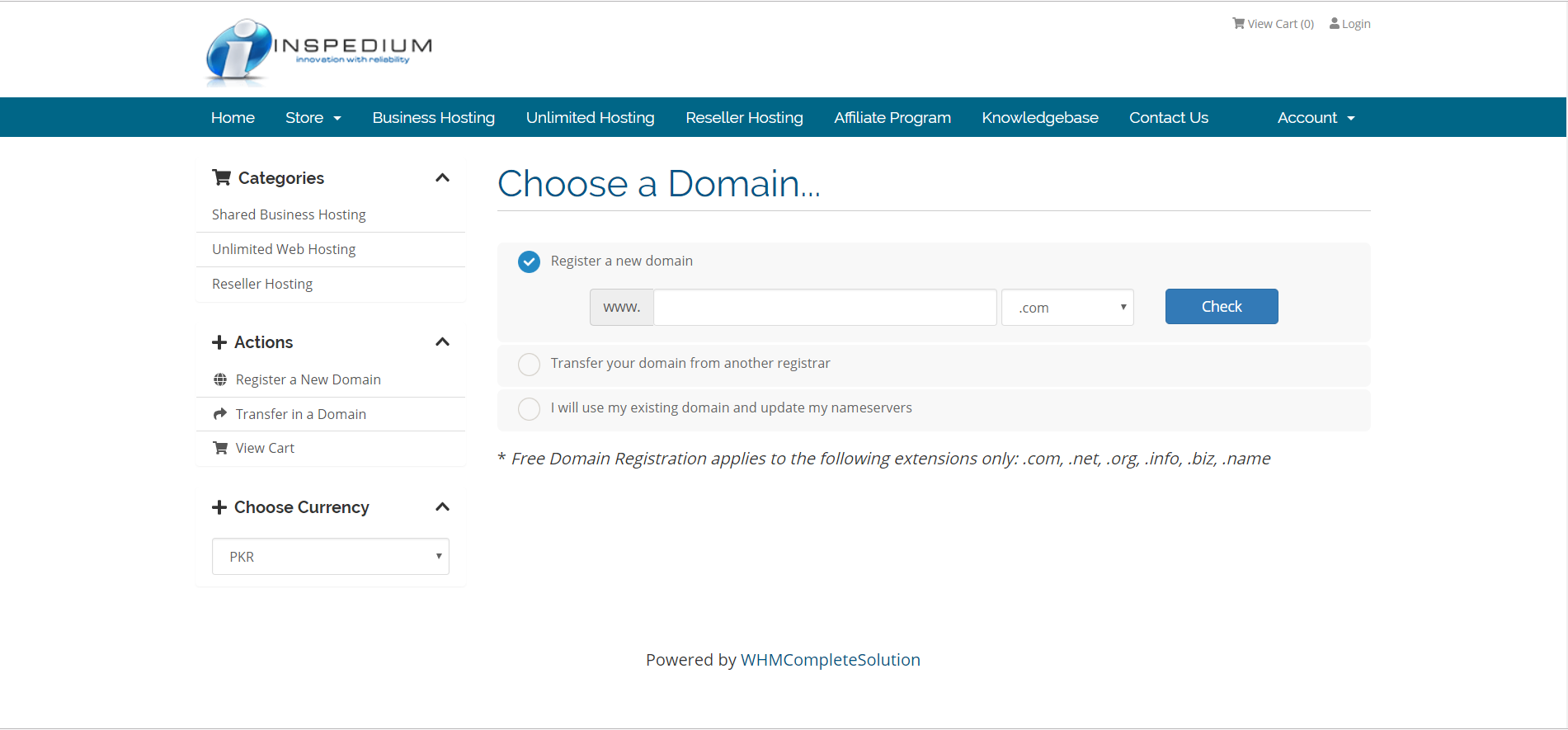Open the Store menu in navigation bar
1568x730 pixels.
tap(313, 118)
